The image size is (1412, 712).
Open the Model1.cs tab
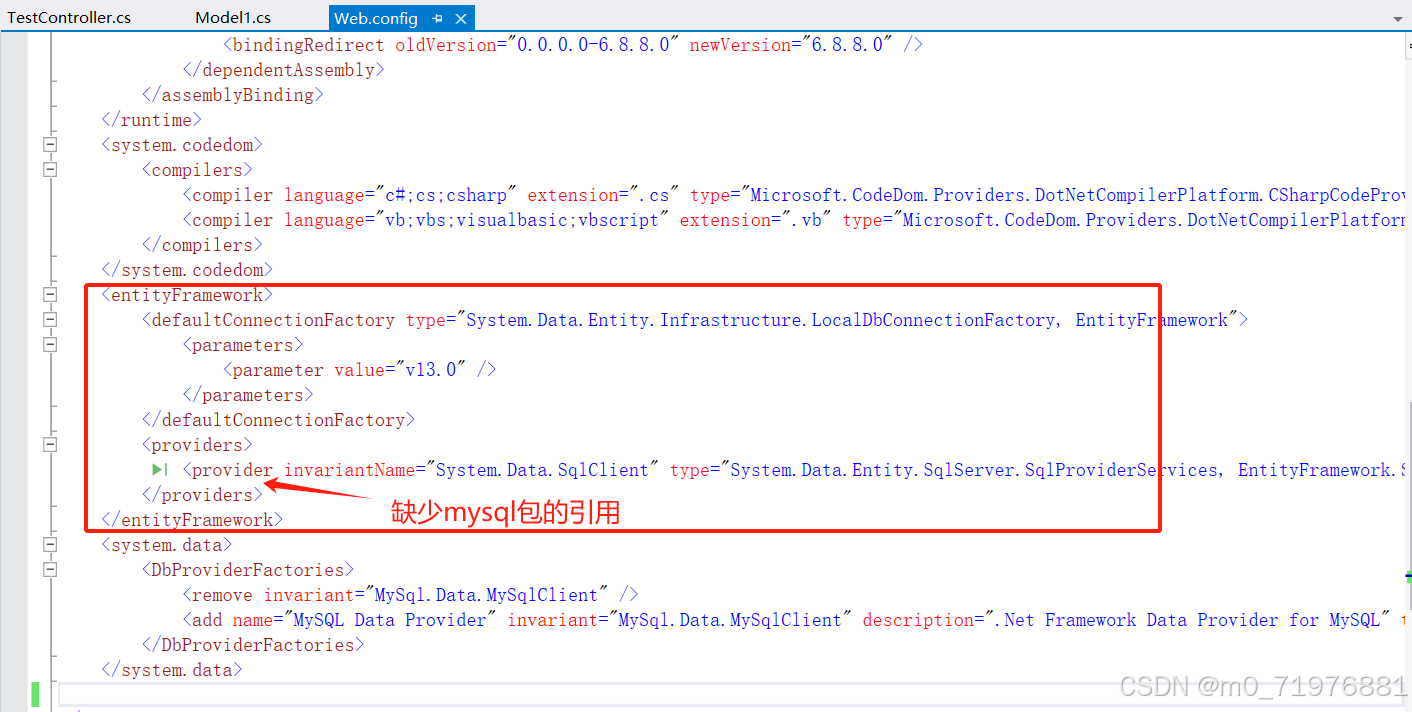coord(232,17)
